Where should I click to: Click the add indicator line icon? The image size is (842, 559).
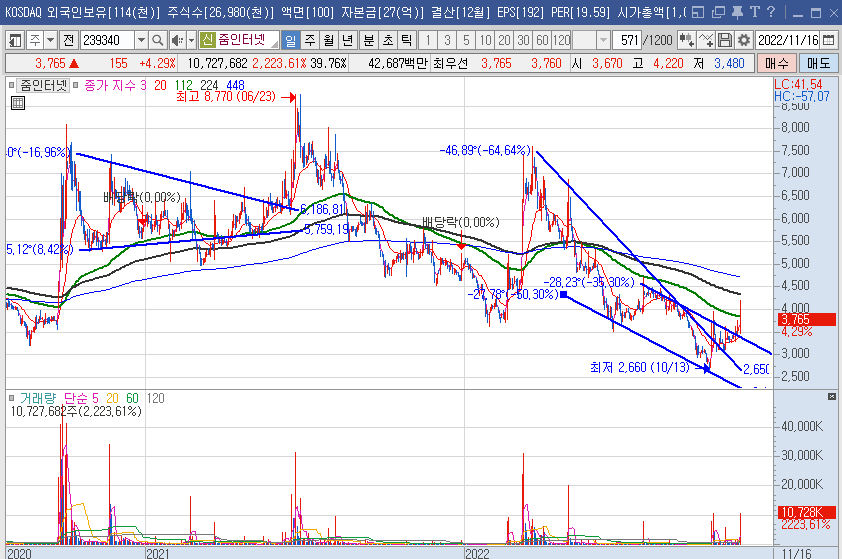tap(705, 40)
